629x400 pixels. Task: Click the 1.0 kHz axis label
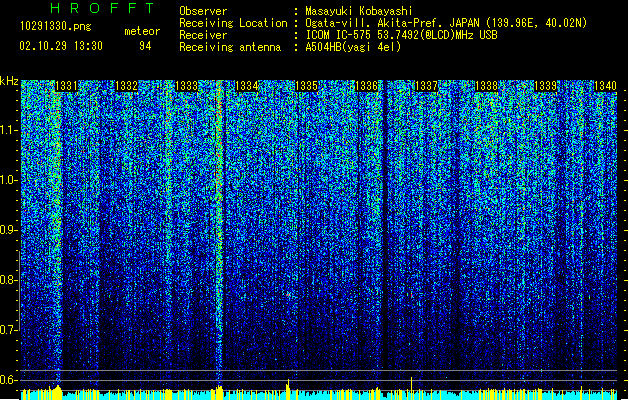pyautogui.click(x=9, y=180)
